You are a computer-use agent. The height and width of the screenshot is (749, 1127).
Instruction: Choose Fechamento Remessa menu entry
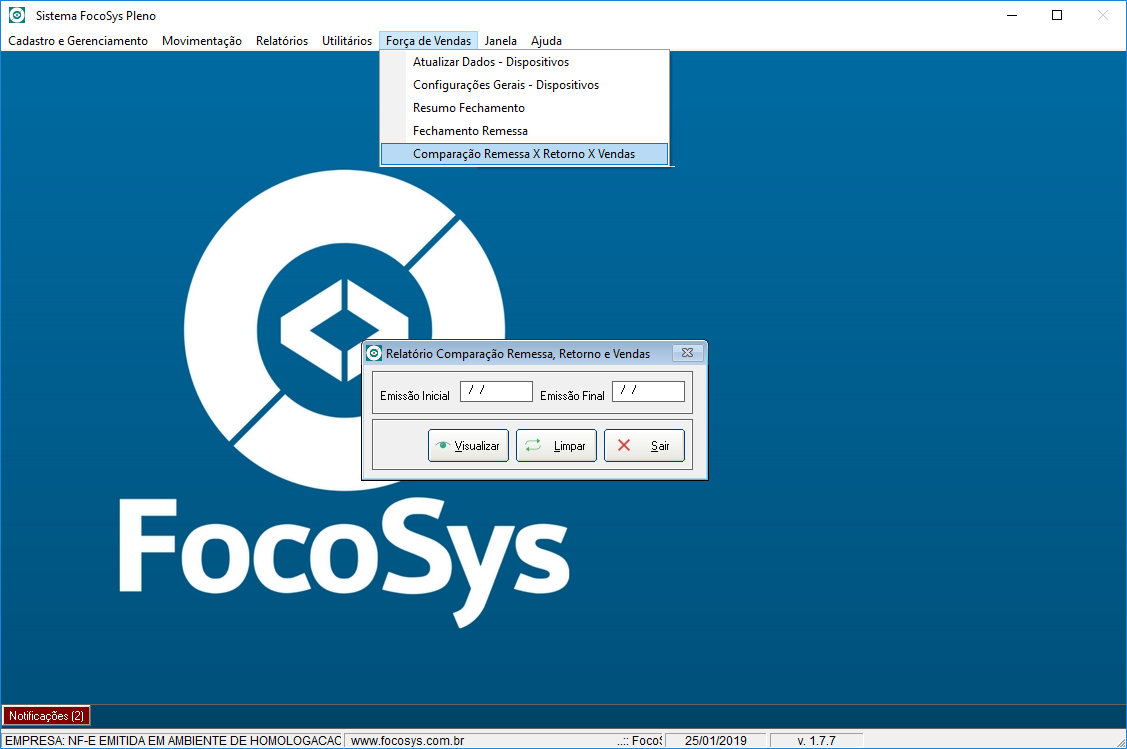(x=525, y=131)
